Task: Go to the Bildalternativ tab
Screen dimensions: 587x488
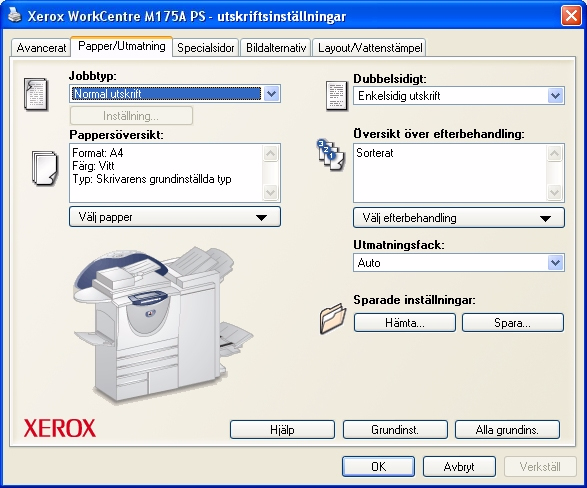Action: [x=276, y=48]
